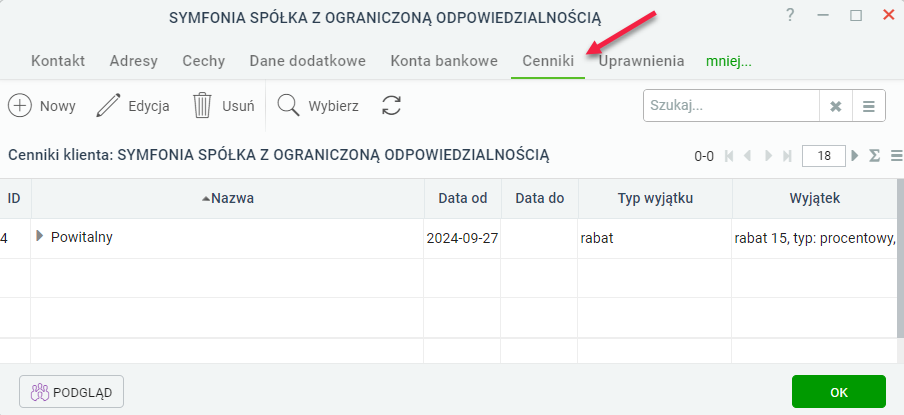
Task: Click the Data od column header
Action: pyautogui.click(x=463, y=198)
